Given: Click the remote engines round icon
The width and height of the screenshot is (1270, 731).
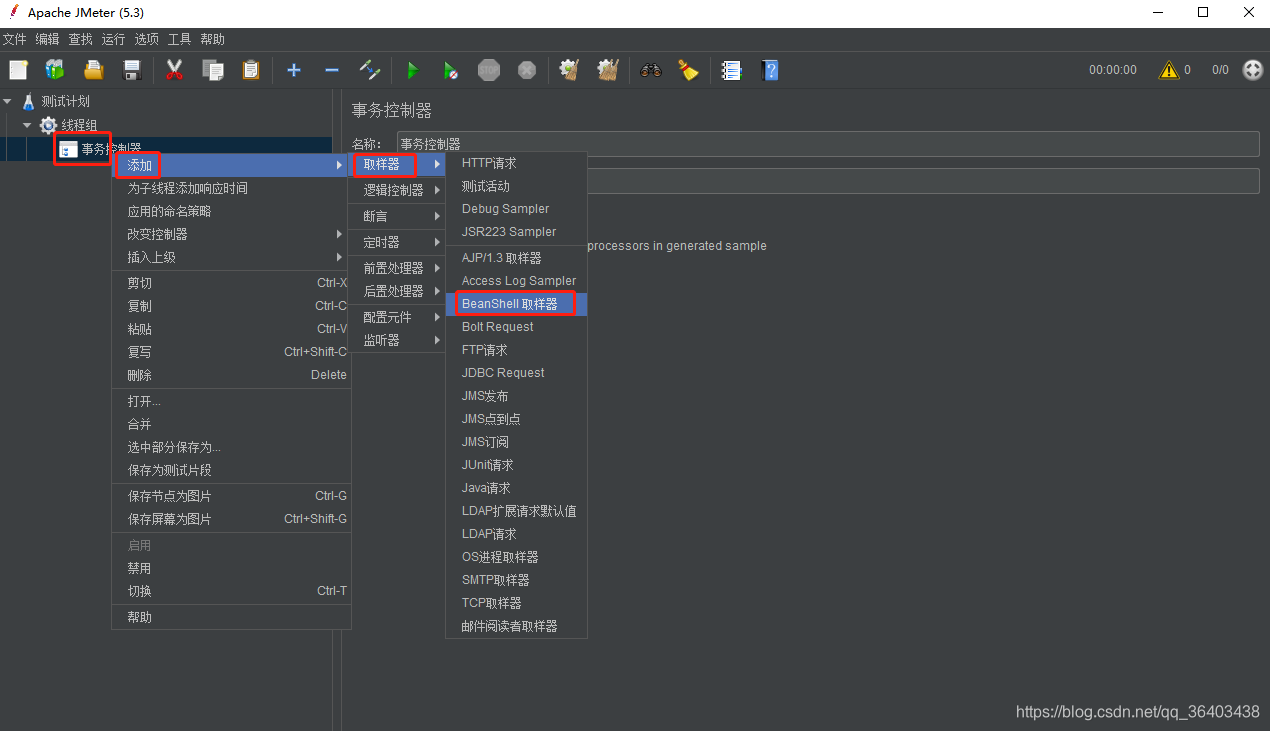Looking at the screenshot, I should point(1253,70).
